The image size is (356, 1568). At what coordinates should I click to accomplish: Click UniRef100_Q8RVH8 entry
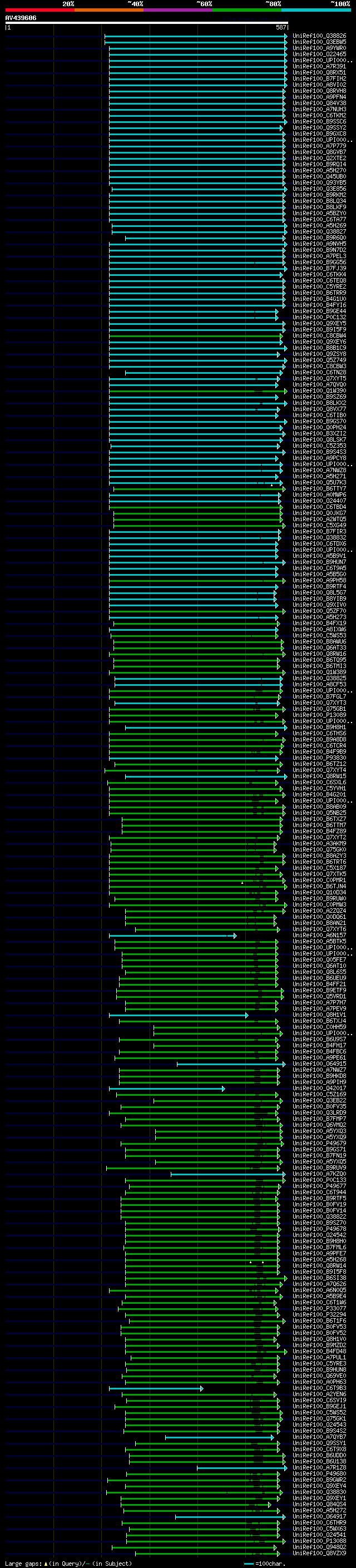pos(319,91)
